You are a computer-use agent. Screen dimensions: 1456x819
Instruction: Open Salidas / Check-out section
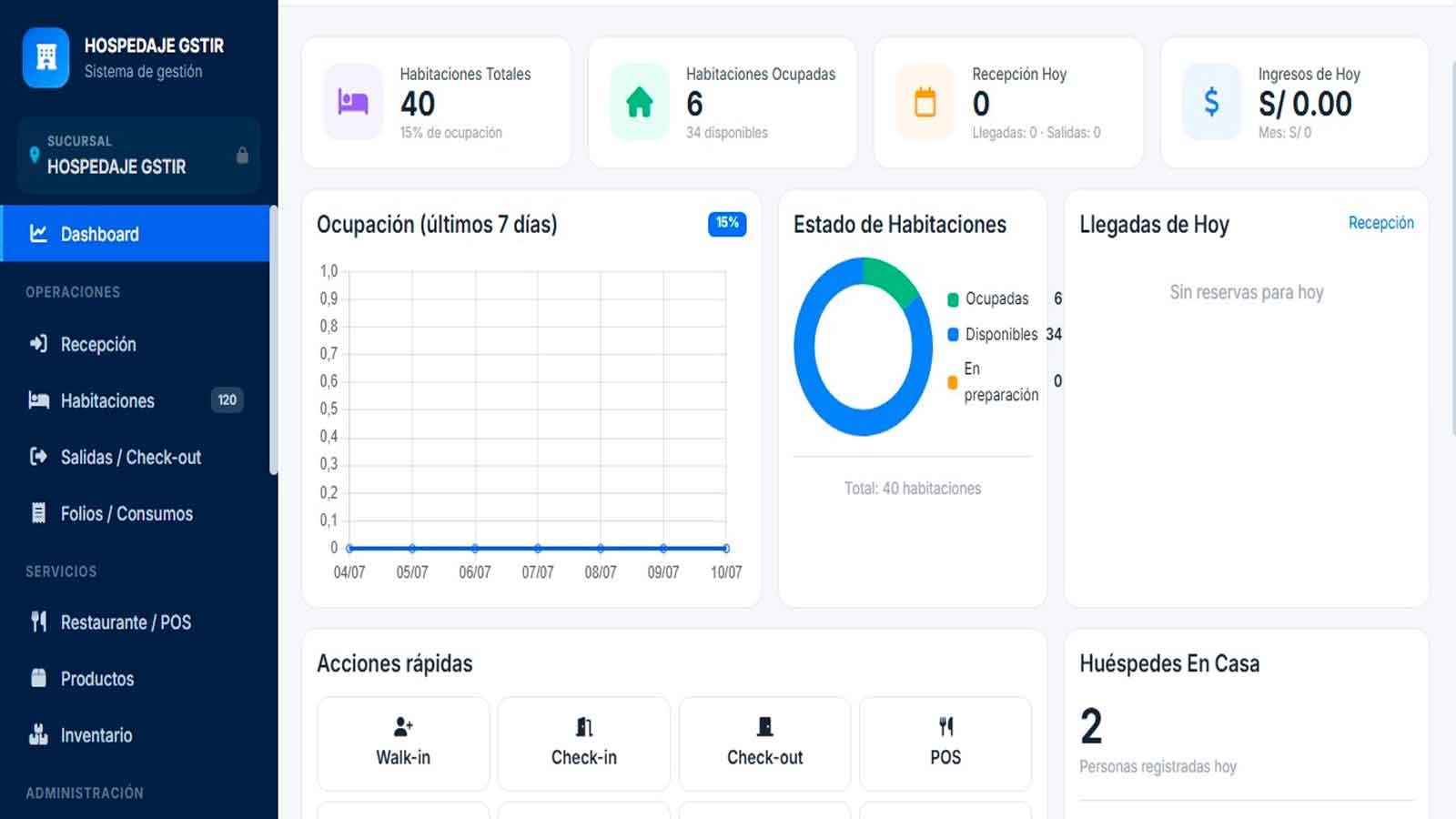tap(135, 457)
